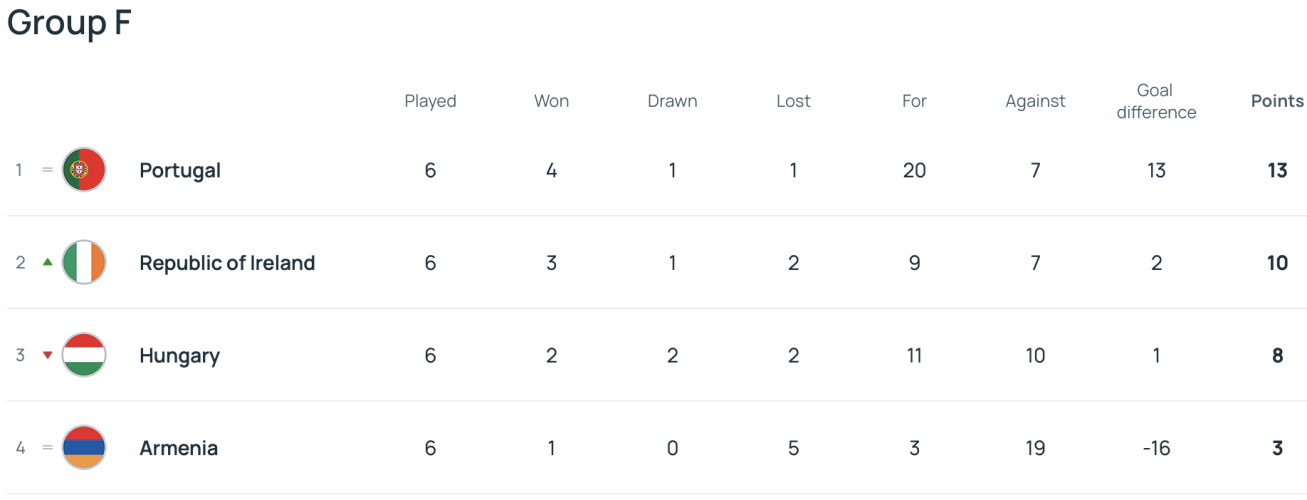Click the equals sign next to Portugal

(47, 170)
